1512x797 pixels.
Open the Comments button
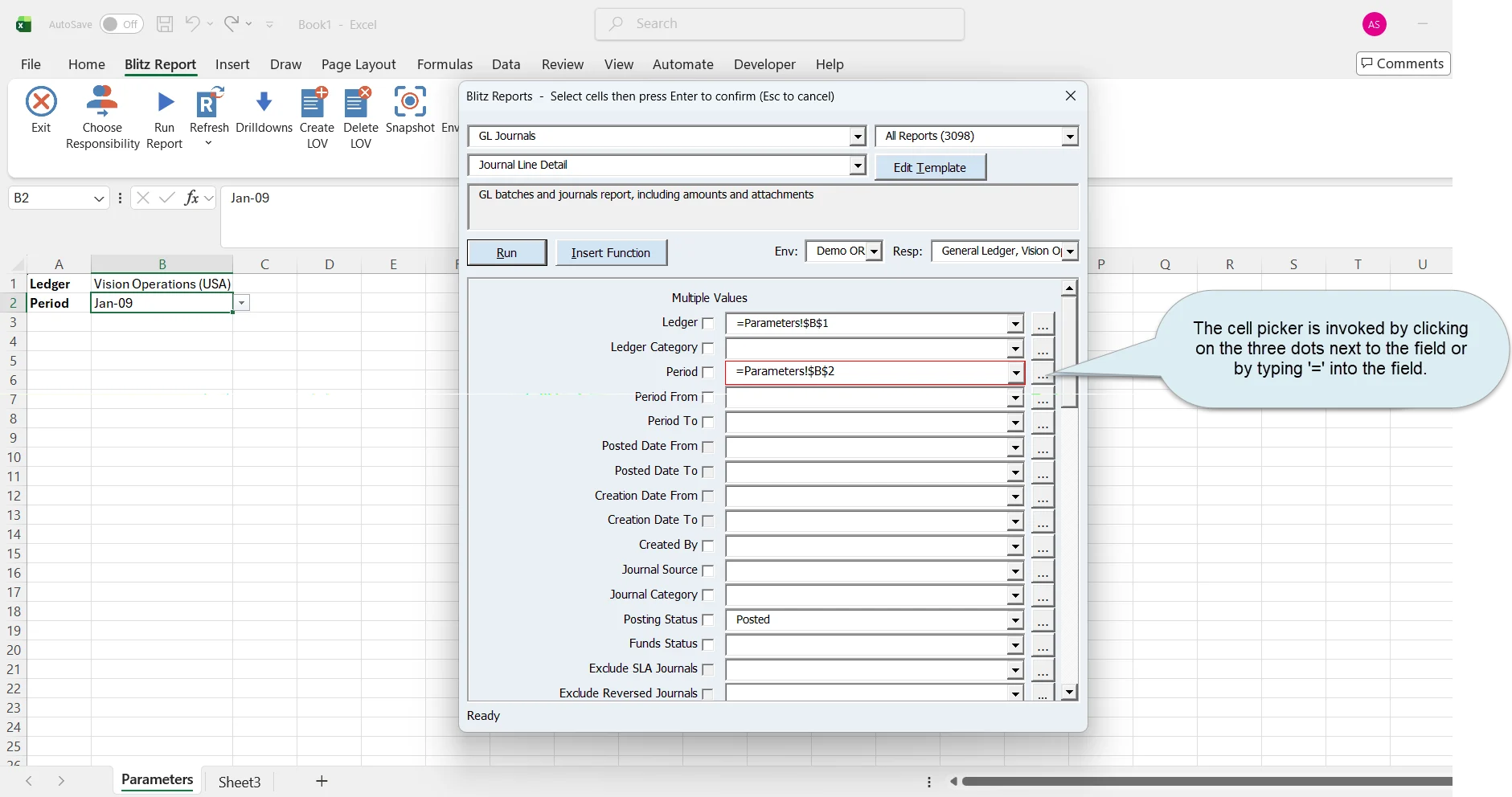point(1403,63)
